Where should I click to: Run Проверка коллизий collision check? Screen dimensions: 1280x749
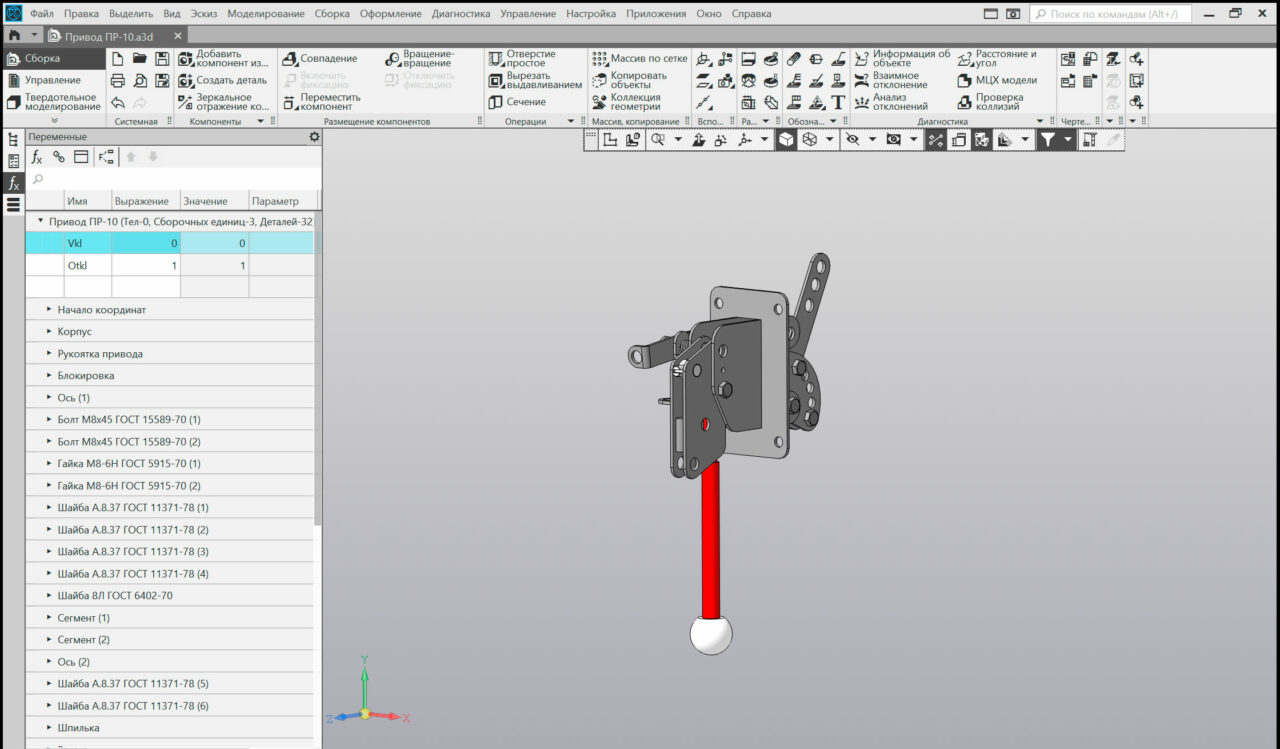click(x=990, y=102)
